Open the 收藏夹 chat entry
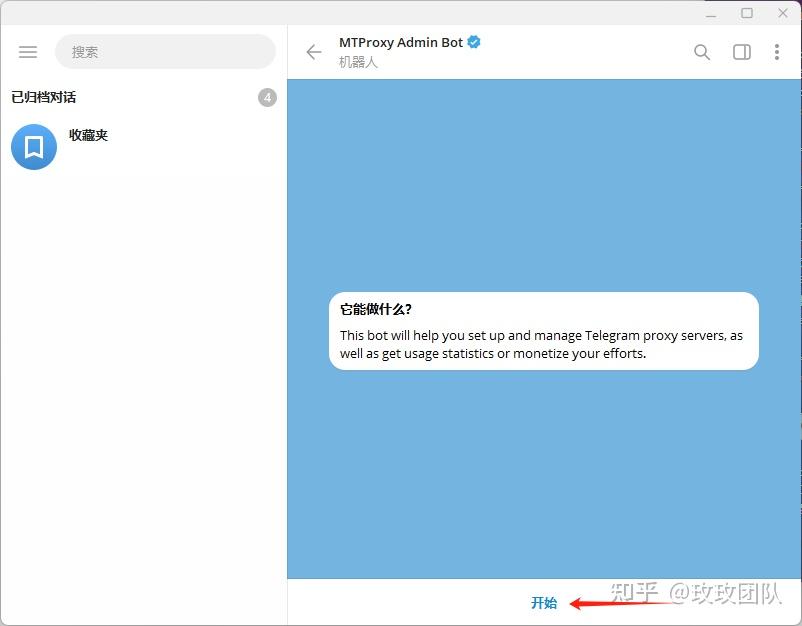 [x=140, y=146]
